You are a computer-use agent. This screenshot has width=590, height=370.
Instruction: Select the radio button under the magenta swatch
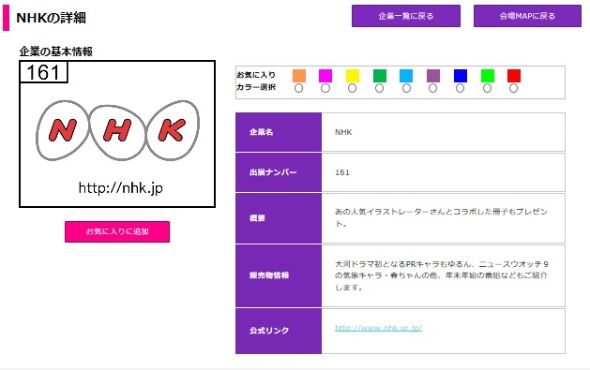(x=325, y=88)
